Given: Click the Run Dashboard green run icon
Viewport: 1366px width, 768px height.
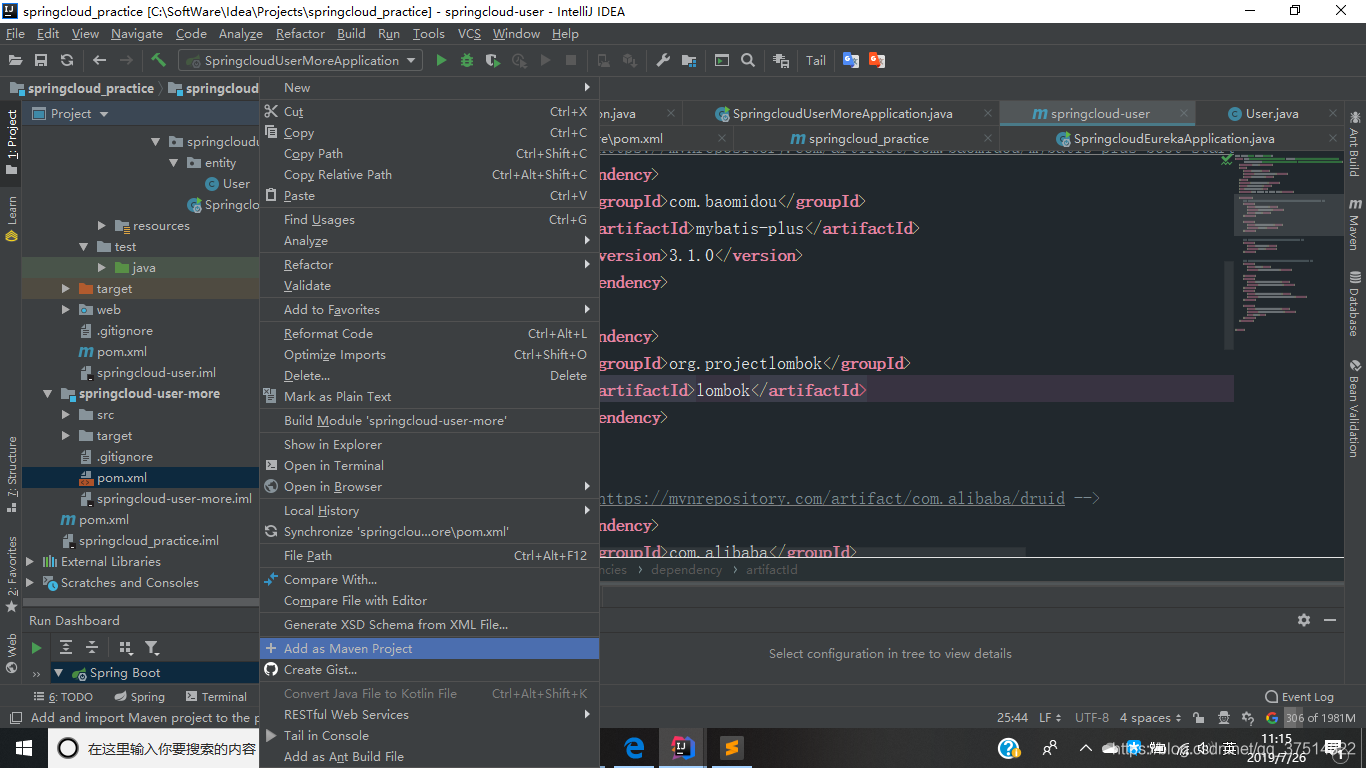Looking at the screenshot, I should pyautogui.click(x=37, y=648).
